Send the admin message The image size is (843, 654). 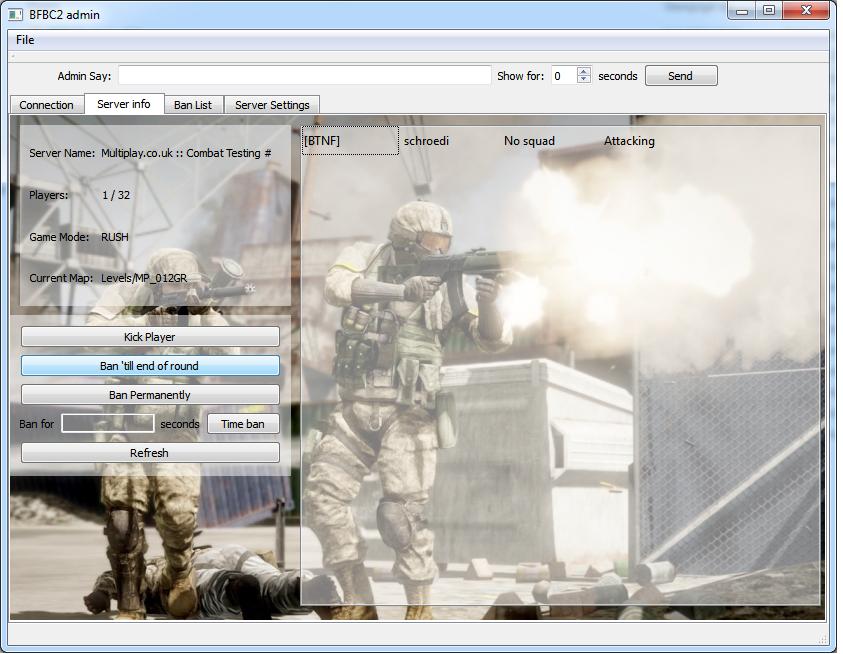coord(681,76)
